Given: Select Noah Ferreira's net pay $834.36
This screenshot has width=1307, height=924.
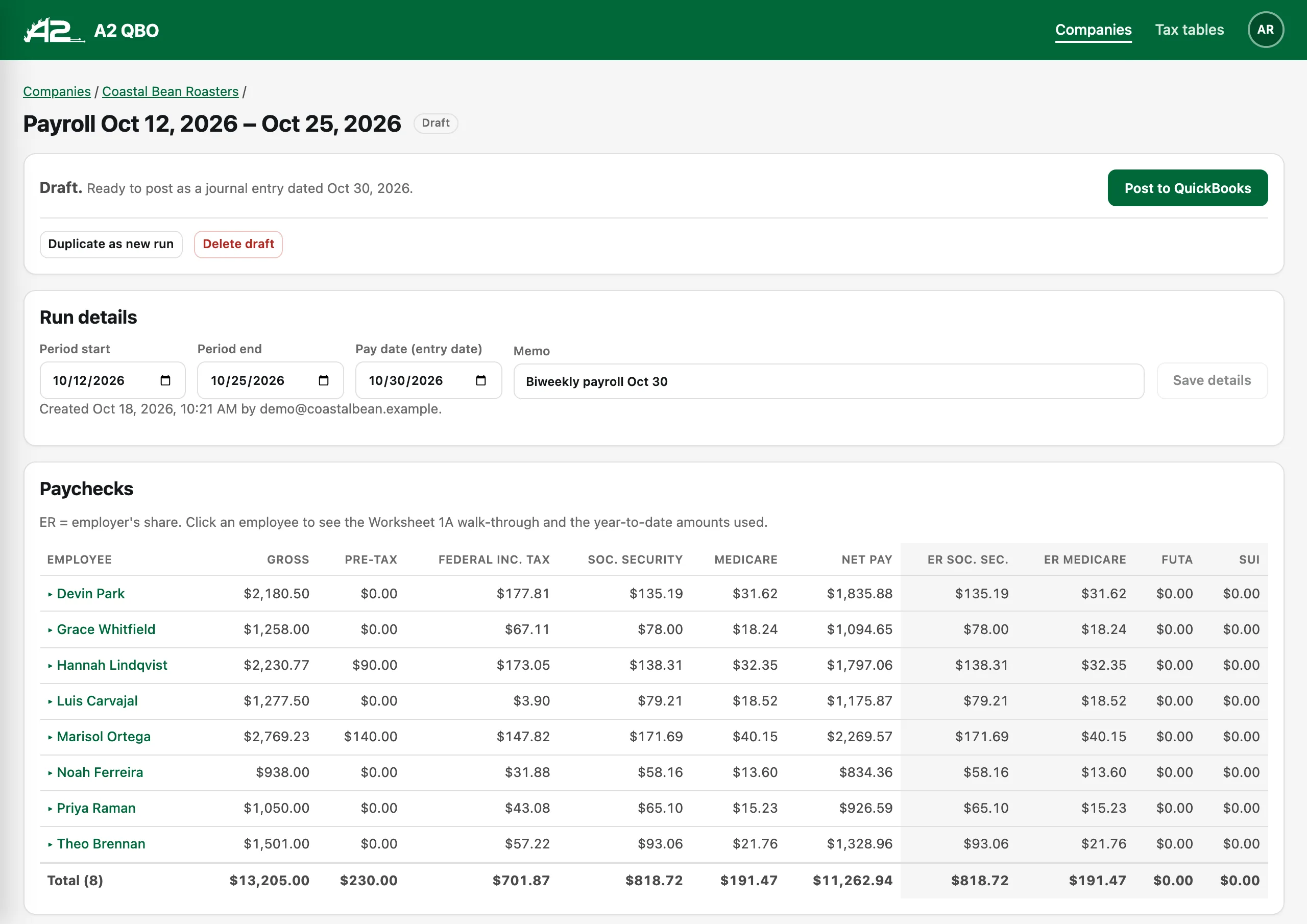Looking at the screenshot, I should (x=866, y=772).
